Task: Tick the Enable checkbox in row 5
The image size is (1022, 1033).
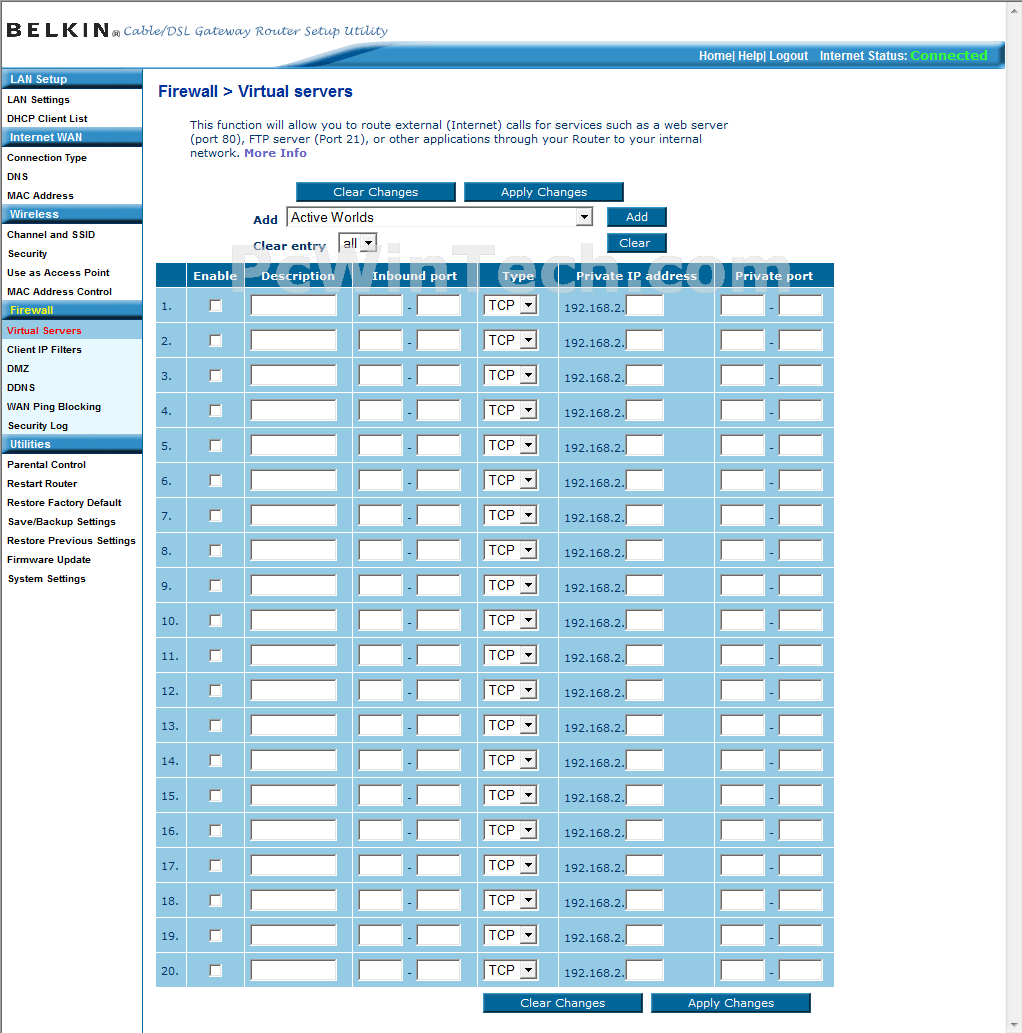Action: coord(215,445)
